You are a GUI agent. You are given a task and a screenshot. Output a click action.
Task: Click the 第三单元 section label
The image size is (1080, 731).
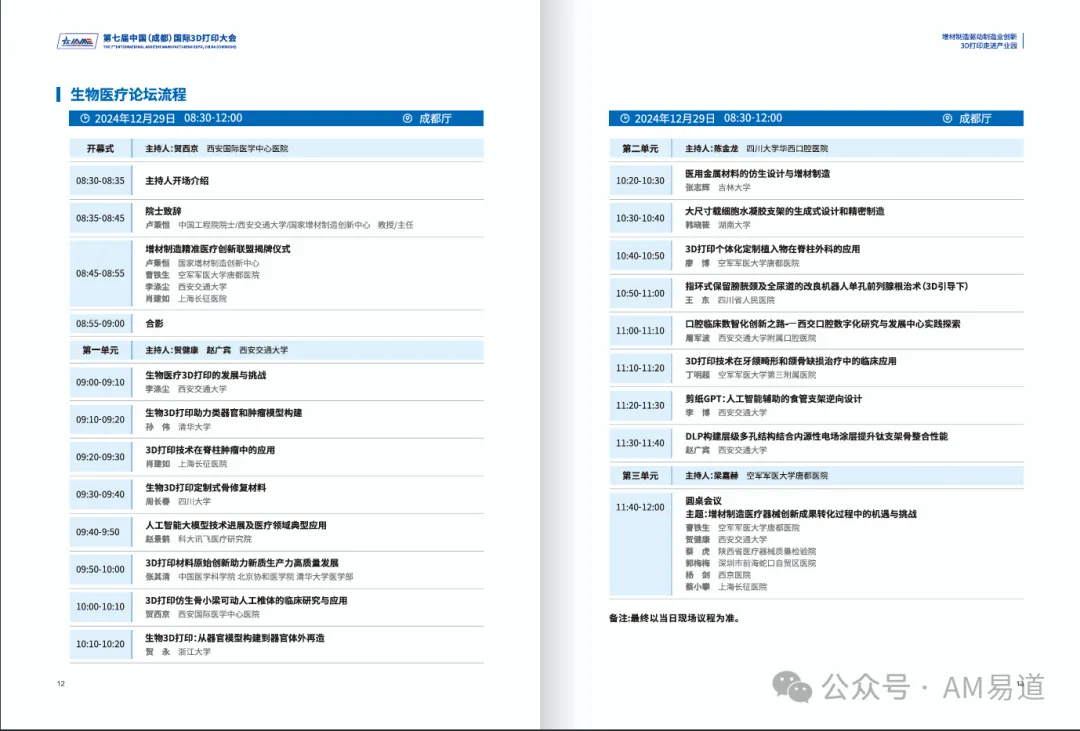[x=641, y=476]
